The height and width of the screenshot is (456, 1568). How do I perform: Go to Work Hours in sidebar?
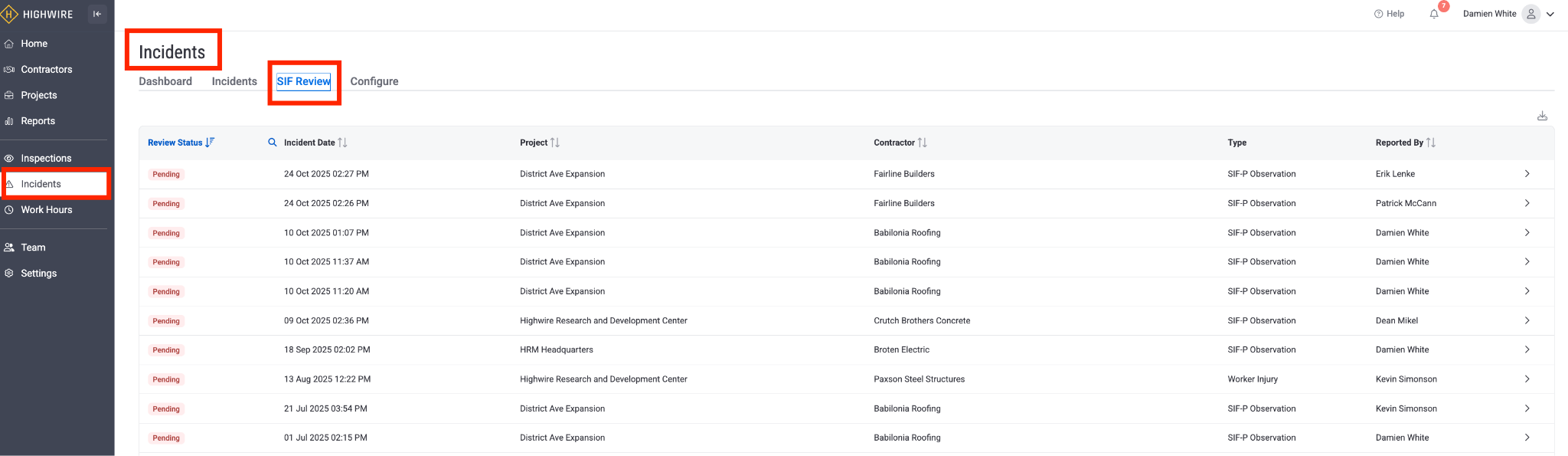(x=46, y=210)
